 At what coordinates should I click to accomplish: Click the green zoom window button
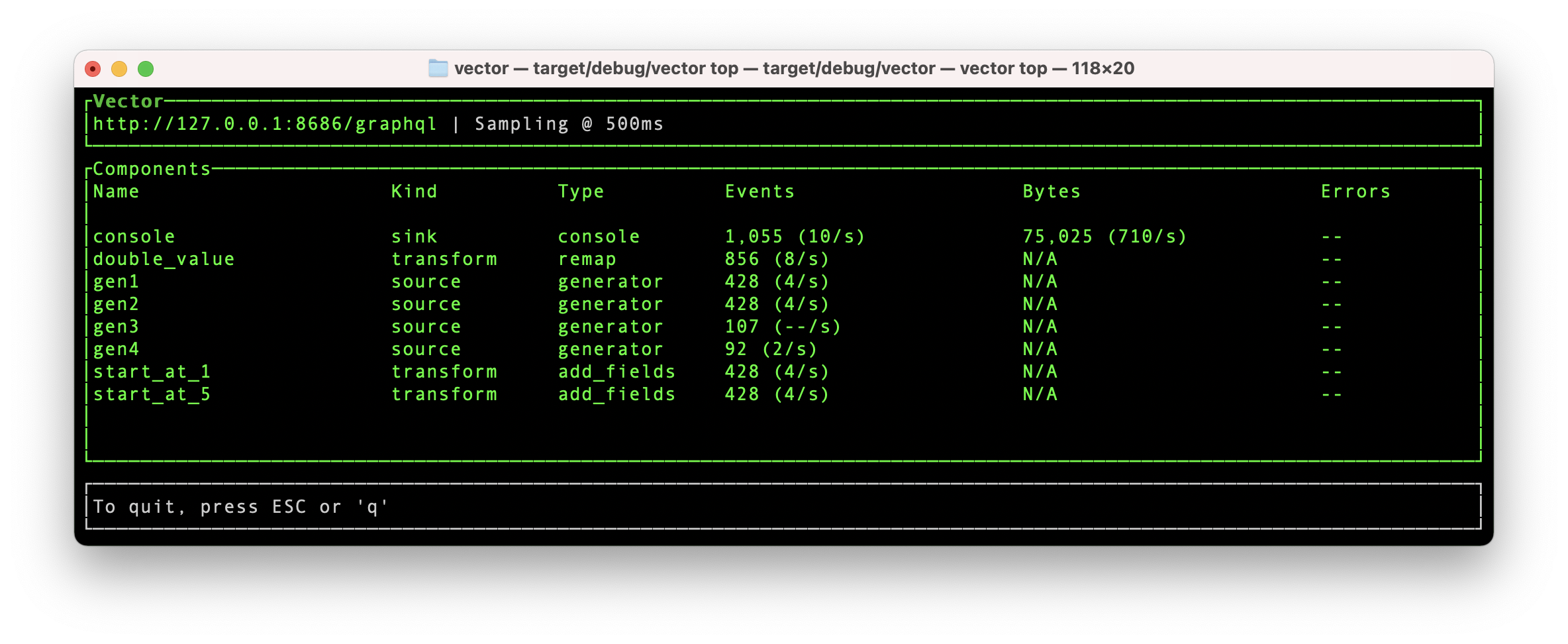(x=146, y=69)
